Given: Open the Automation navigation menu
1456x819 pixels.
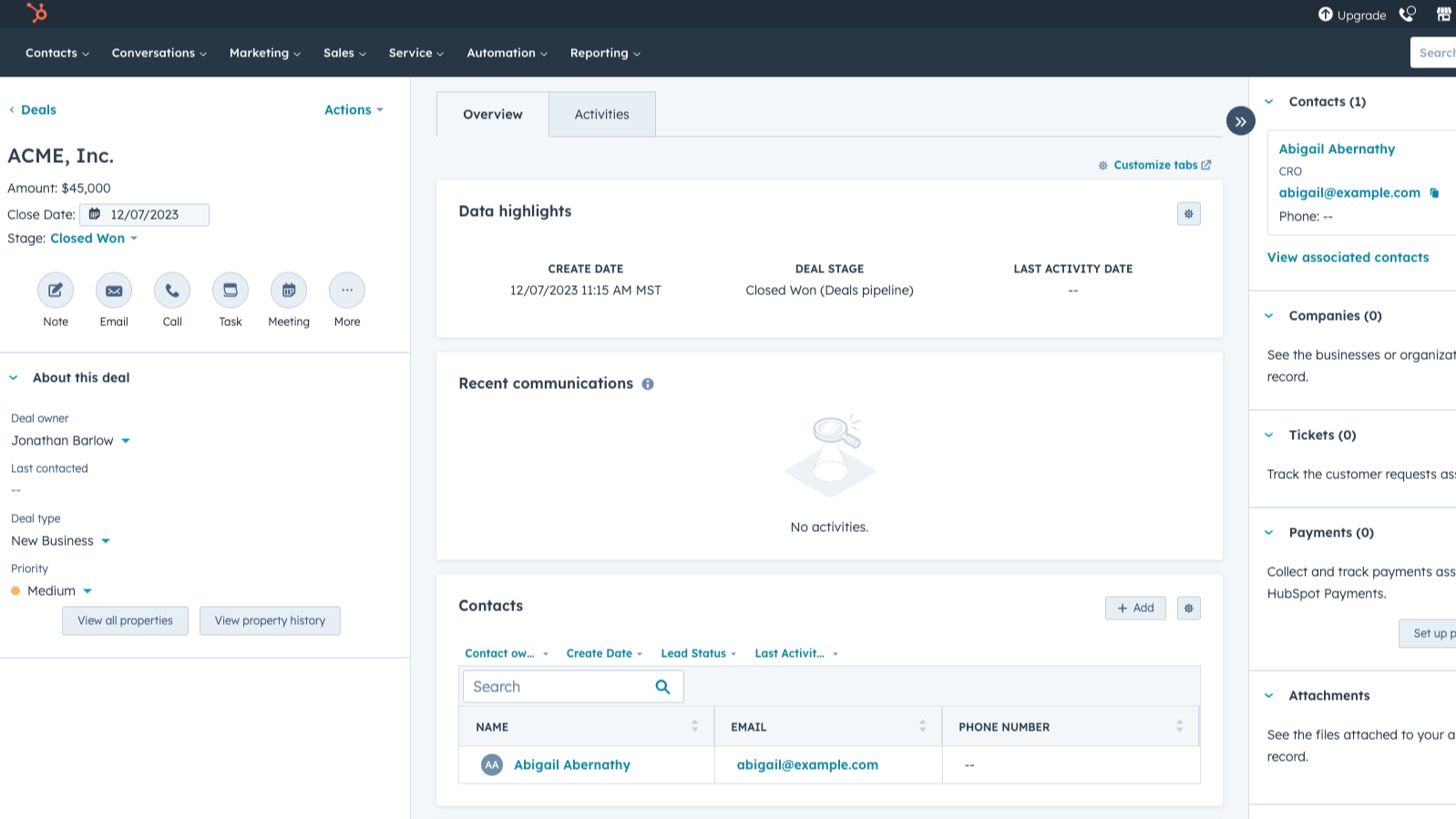Looking at the screenshot, I should pyautogui.click(x=508, y=53).
